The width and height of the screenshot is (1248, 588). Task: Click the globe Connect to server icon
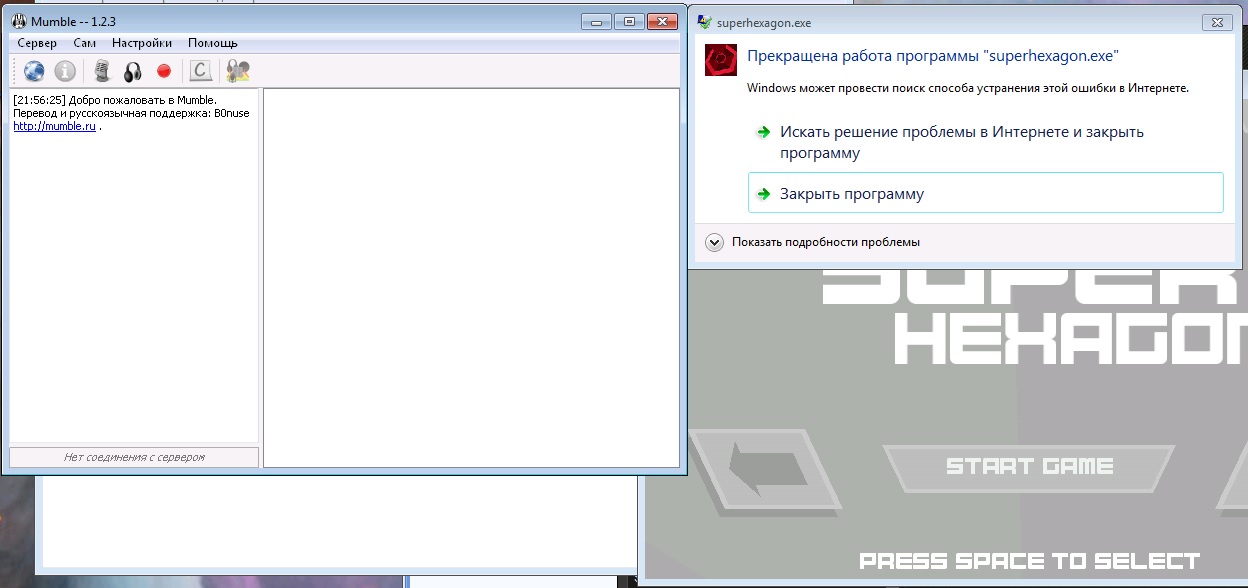coord(35,71)
